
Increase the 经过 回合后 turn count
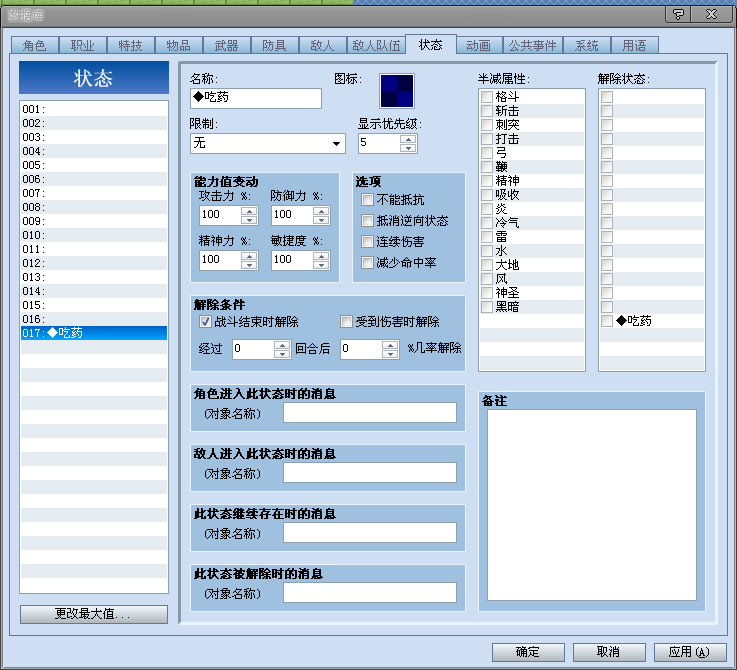pyautogui.click(x=282, y=345)
